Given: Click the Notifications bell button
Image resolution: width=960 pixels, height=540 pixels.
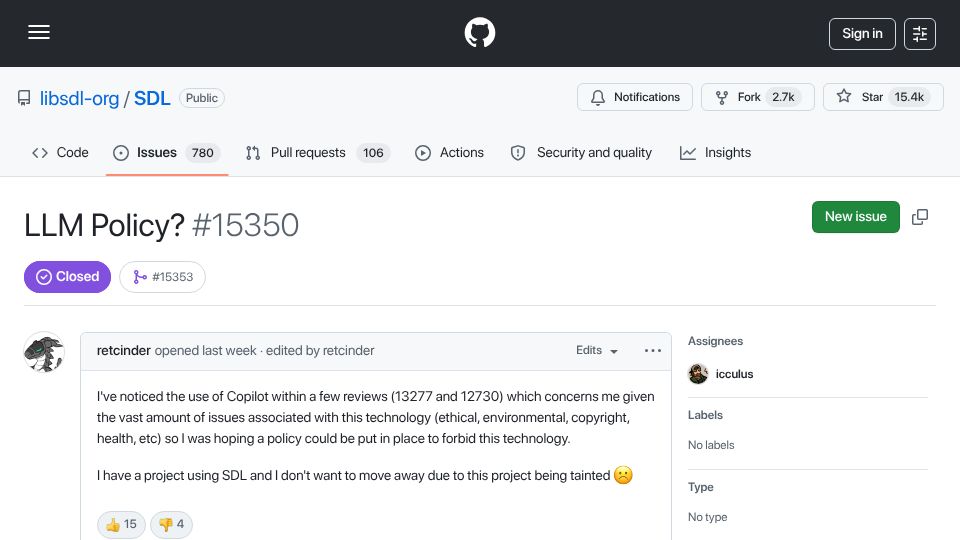Looking at the screenshot, I should click(635, 97).
